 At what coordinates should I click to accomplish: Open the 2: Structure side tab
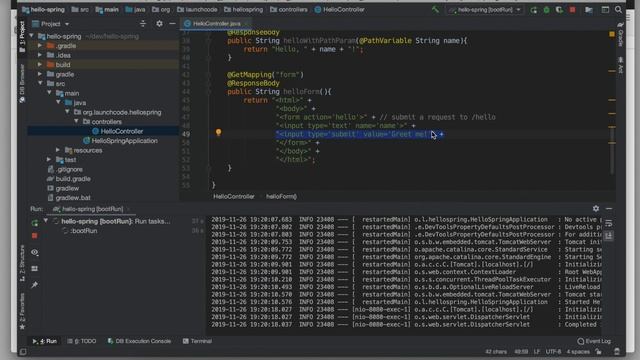22,263
